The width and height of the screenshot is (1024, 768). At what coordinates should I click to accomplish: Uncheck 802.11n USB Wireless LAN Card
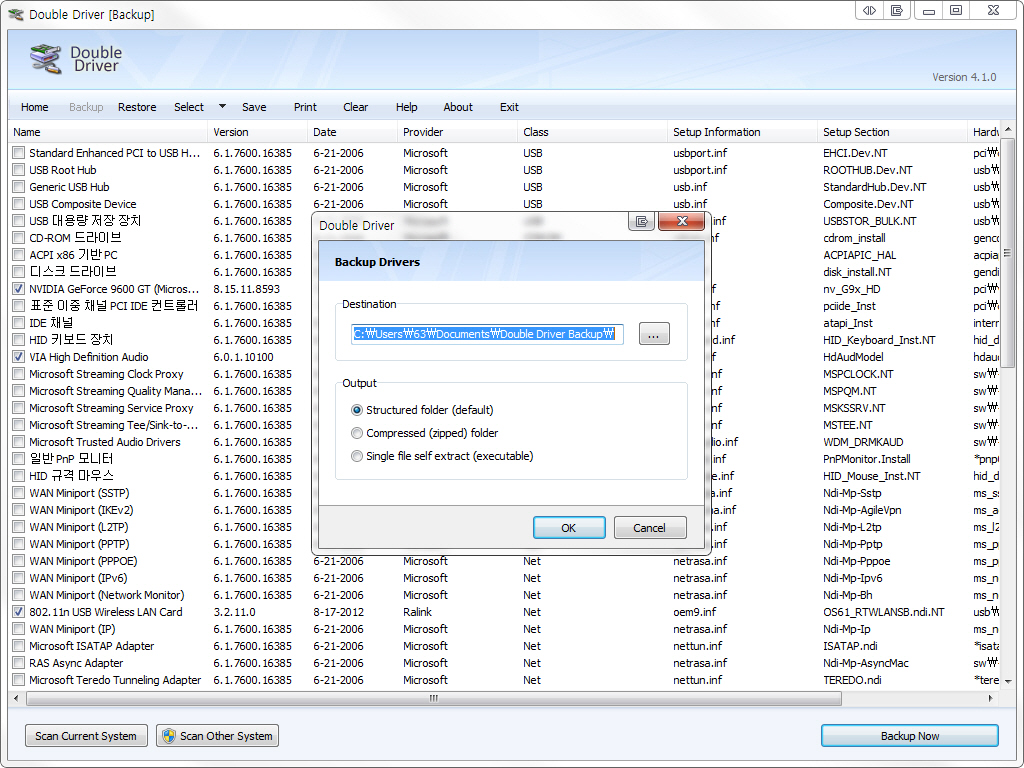[18, 612]
